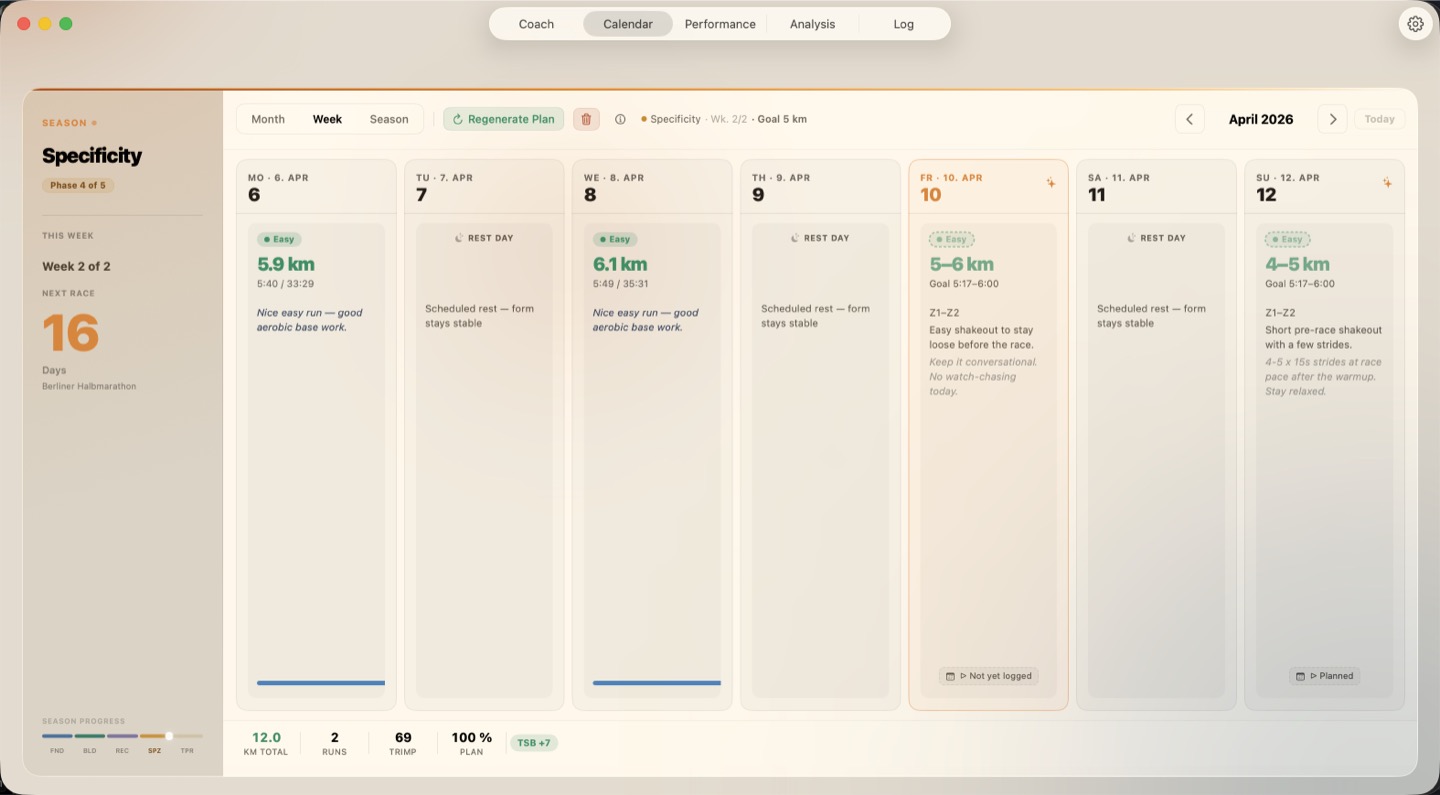Expand the Not yet logged entry on Friday
This screenshot has height=795, width=1440.
(988, 676)
